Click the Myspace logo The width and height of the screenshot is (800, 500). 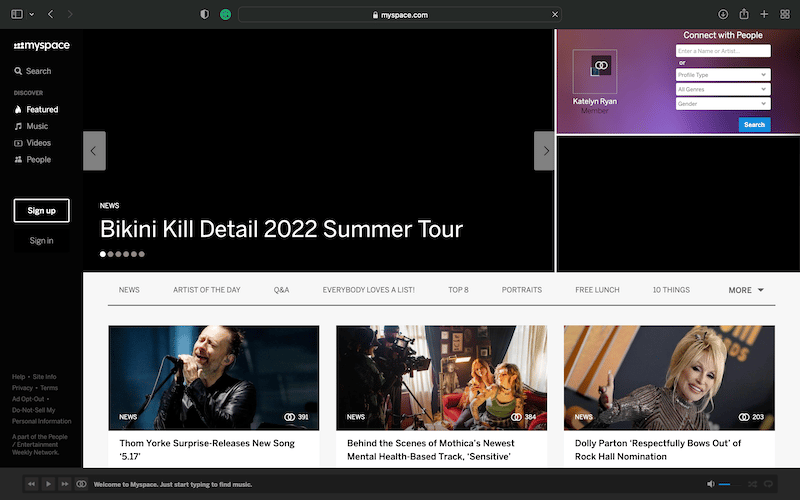tap(41, 45)
